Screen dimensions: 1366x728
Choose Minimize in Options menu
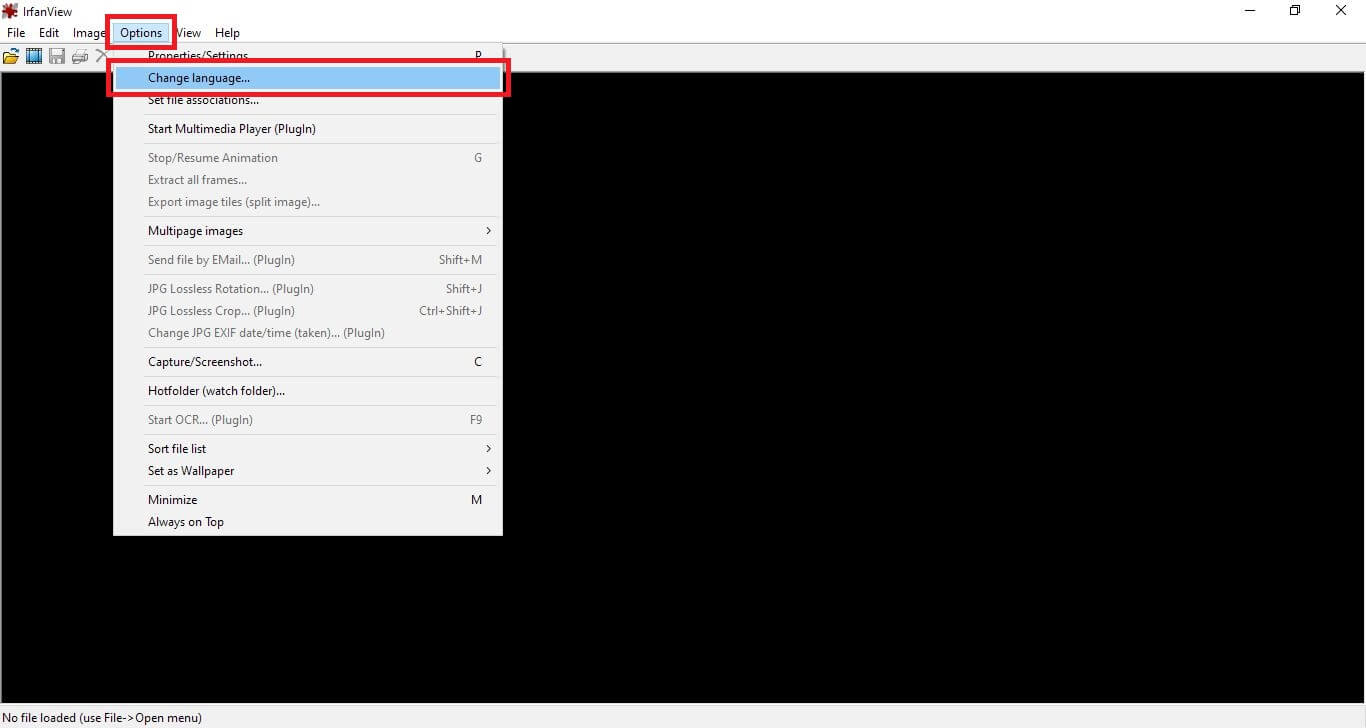point(308,500)
